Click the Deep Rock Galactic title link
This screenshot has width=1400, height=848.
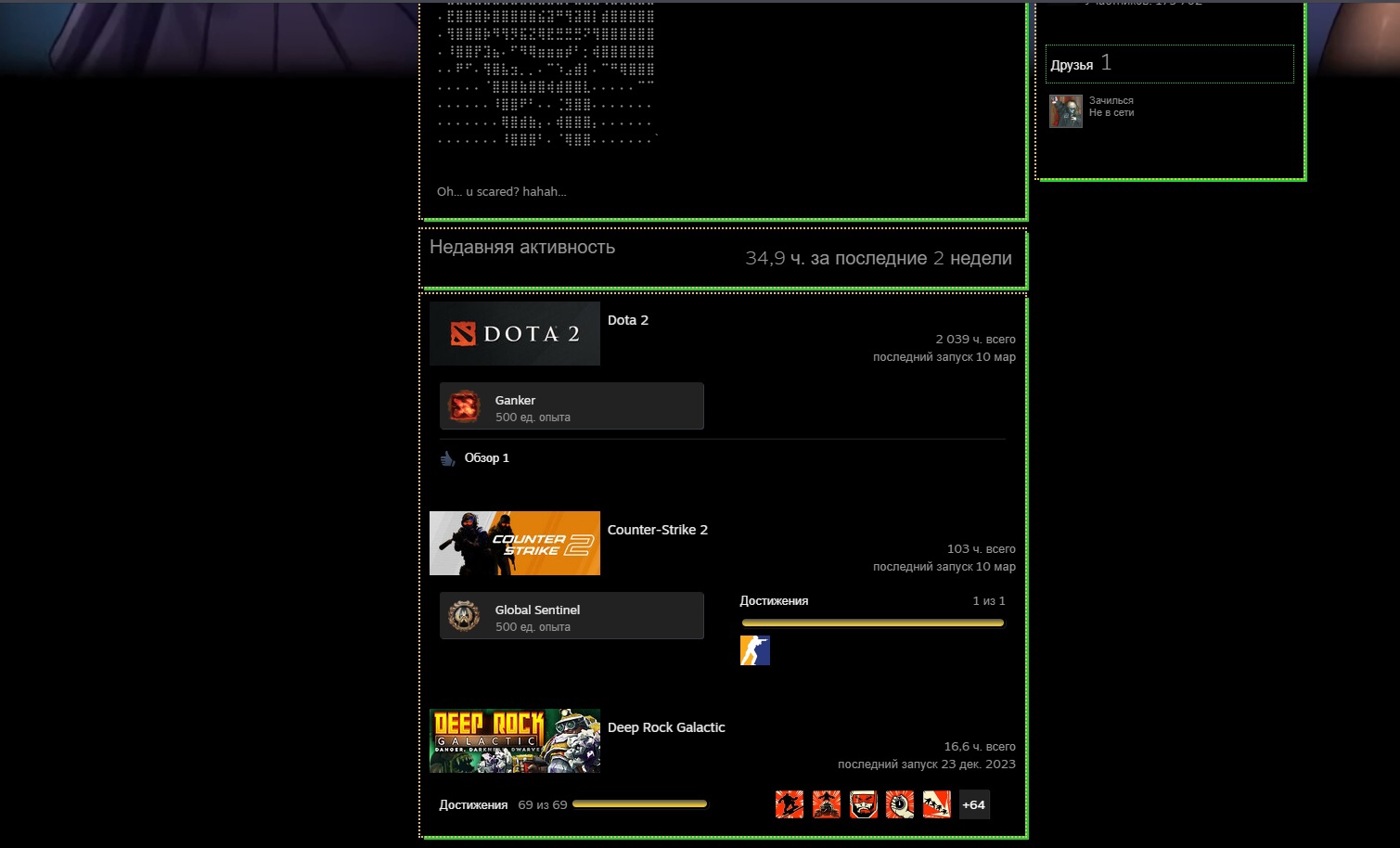tap(666, 727)
